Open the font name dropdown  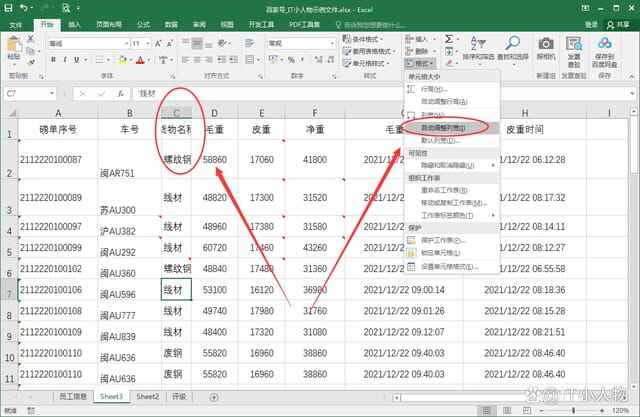[x=126, y=43]
